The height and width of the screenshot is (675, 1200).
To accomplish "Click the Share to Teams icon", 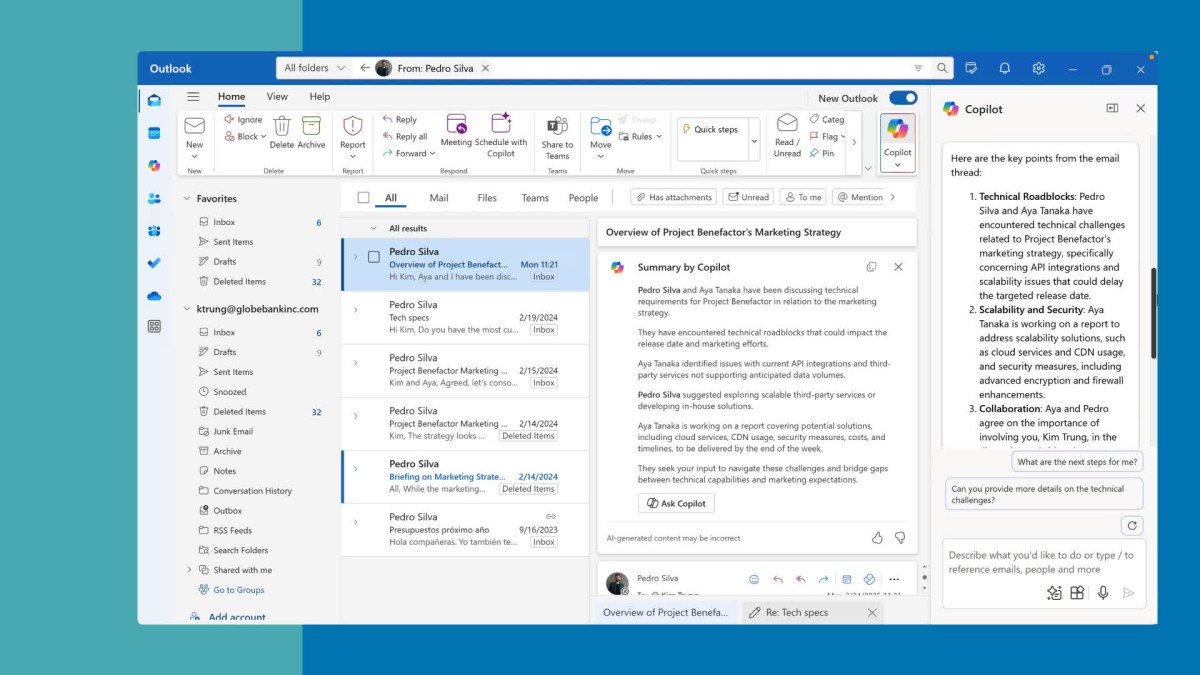I will (557, 126).
